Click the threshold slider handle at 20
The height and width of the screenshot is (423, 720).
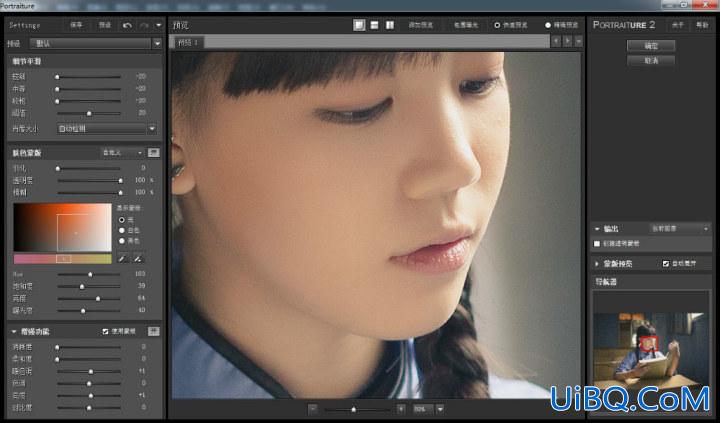(x=89, y=113)
